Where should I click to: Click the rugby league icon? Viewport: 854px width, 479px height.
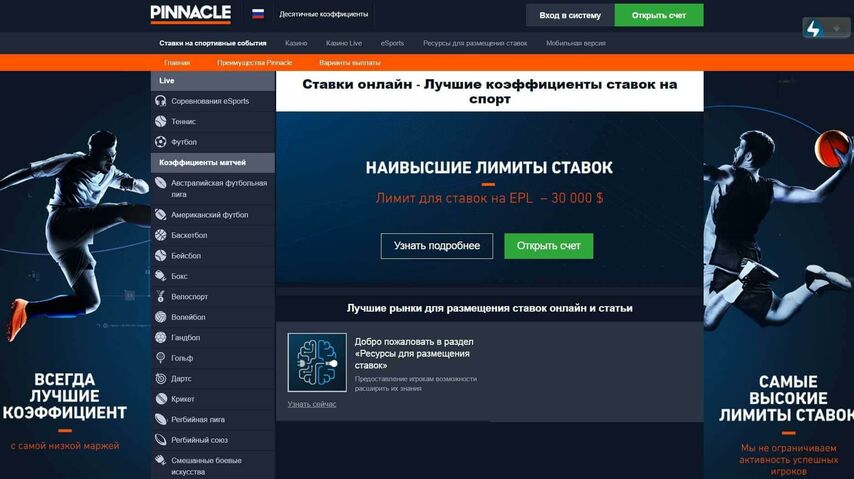[161, 419]
